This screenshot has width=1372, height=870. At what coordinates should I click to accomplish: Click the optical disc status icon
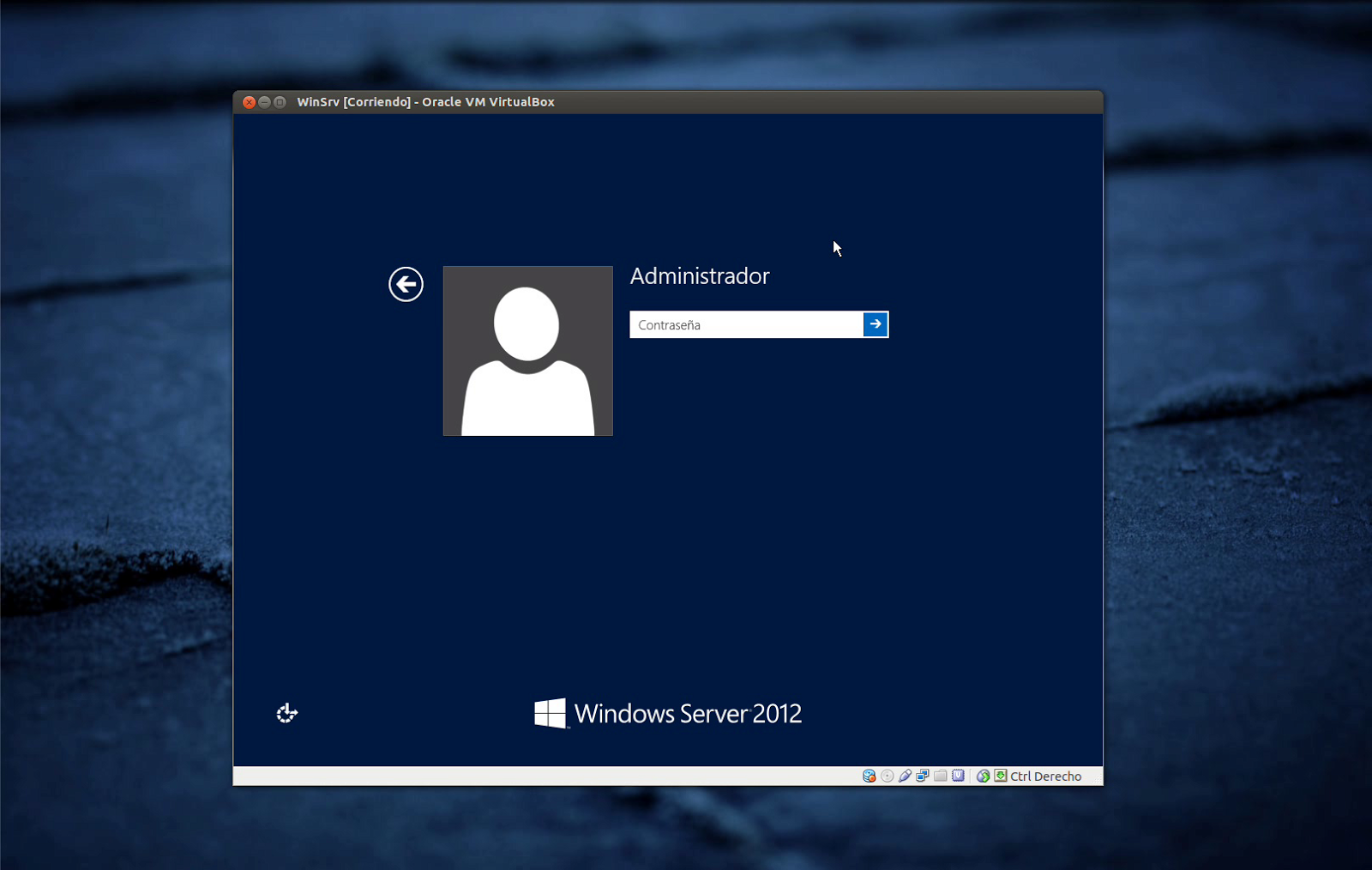click(x=888, y=776)
